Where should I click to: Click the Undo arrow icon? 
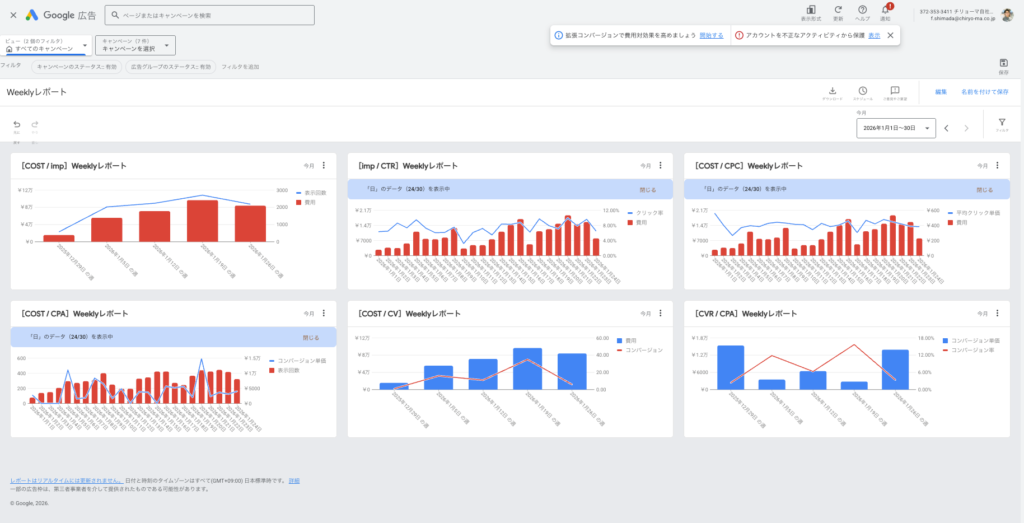[17, 125]
